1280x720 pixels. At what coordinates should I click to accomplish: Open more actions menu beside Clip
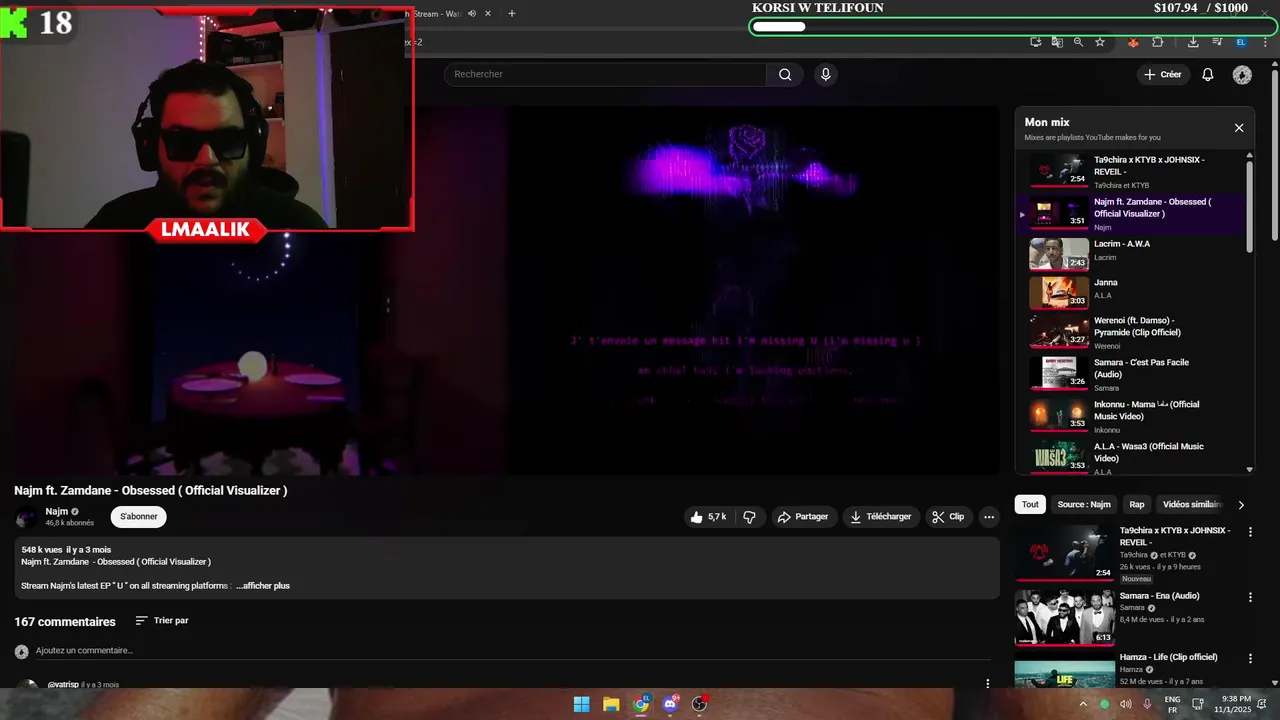[989, 517]
